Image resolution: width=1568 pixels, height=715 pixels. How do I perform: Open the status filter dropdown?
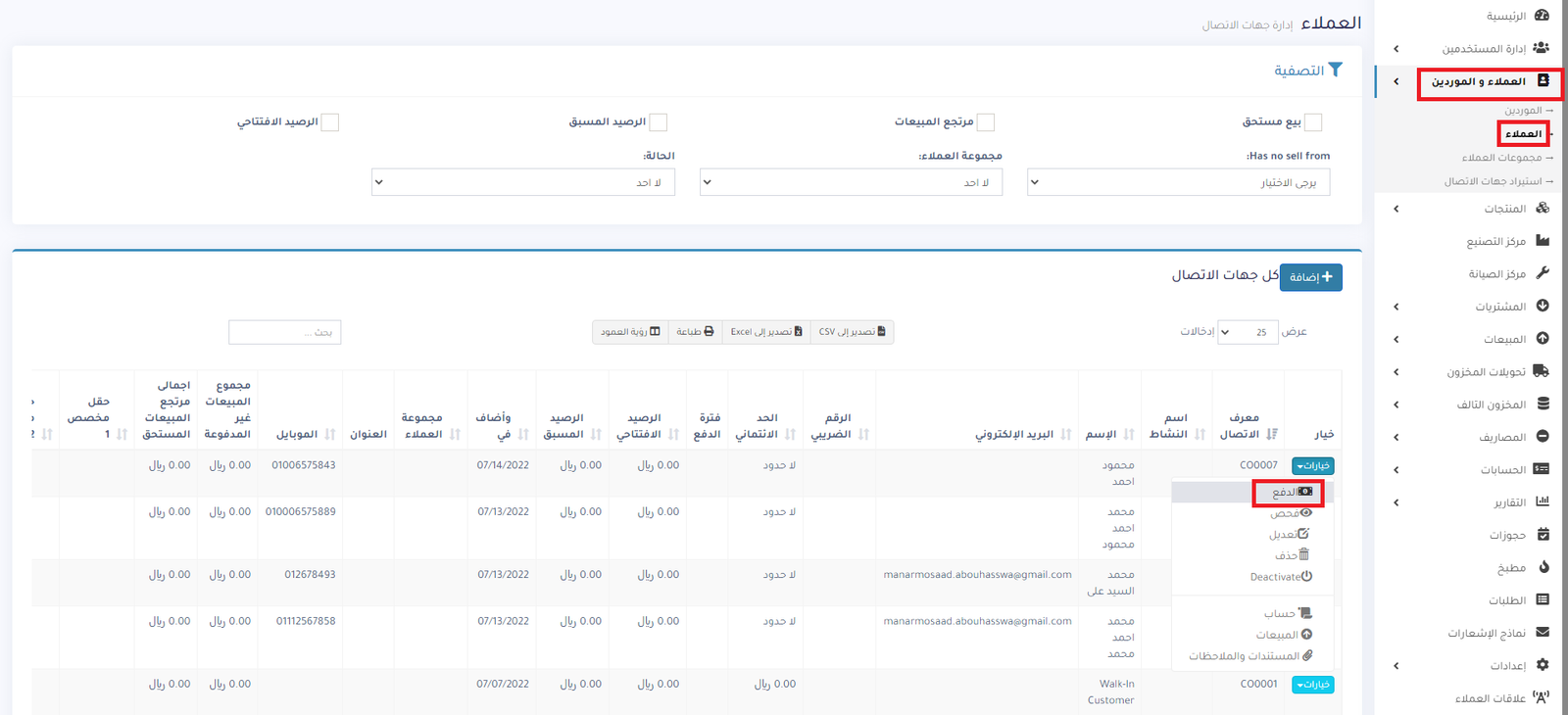point(522,182)
